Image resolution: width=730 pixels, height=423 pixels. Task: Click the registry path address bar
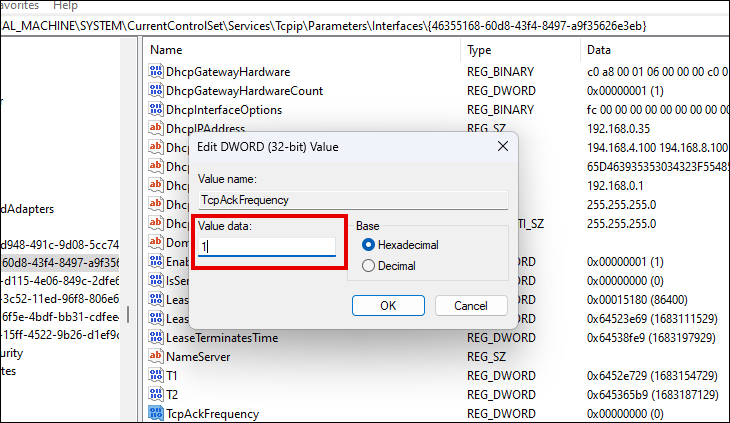pyautogui.click(x=365, y=26)
